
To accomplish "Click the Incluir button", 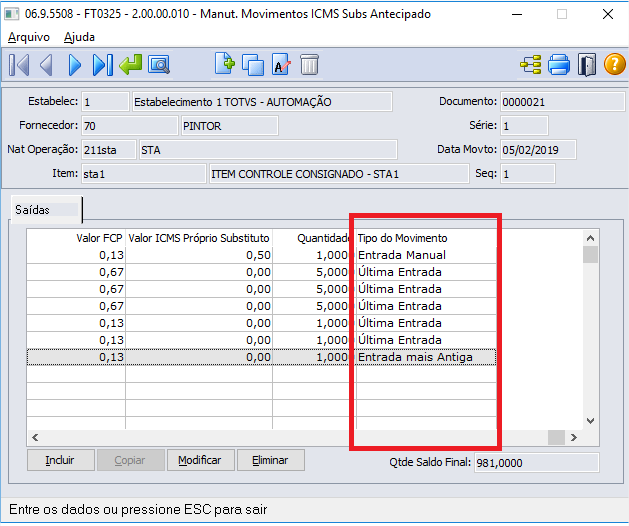I will click(61, 460).
